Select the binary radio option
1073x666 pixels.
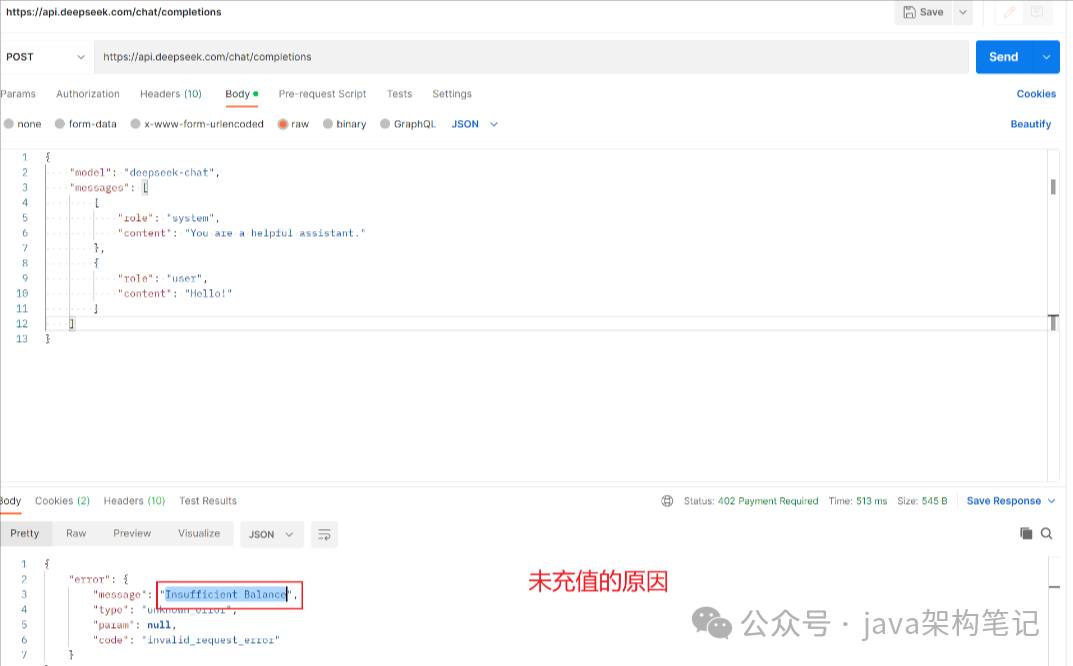pos(328,124)
